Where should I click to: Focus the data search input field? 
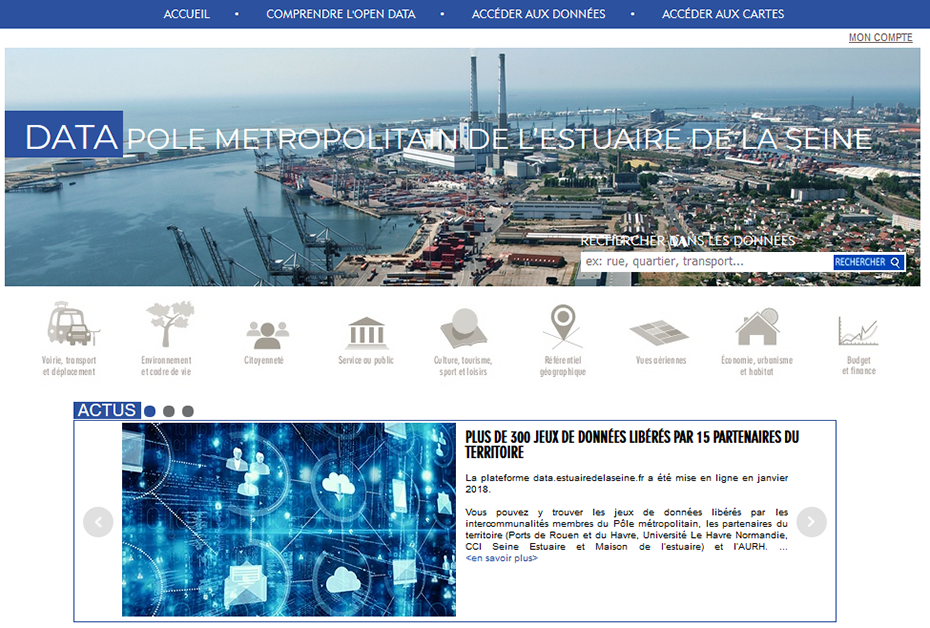[707, 262]
